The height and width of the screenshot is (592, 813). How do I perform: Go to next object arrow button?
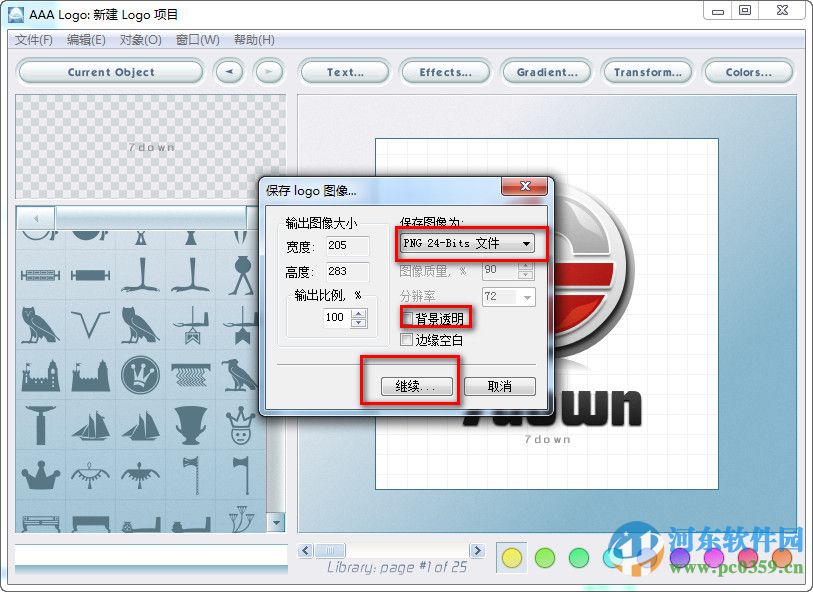click(x=269, y=72)
